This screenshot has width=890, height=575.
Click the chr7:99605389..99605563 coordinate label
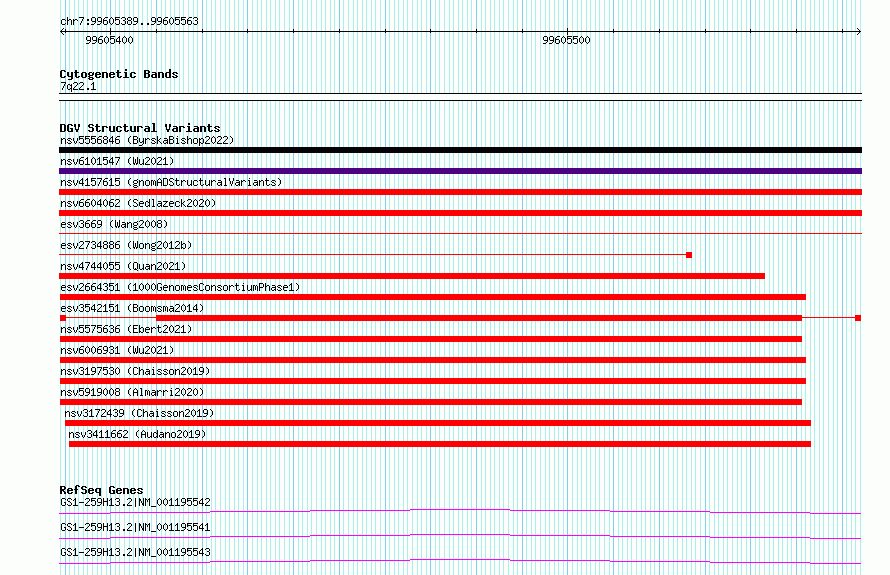pos(129,22)
